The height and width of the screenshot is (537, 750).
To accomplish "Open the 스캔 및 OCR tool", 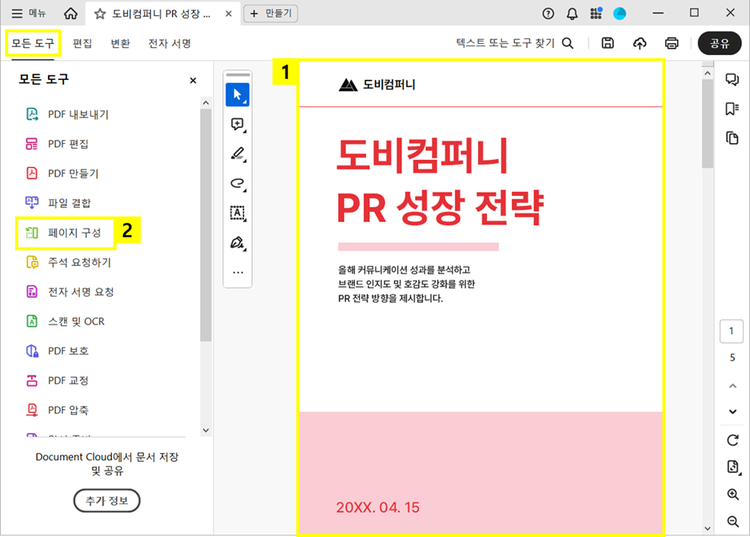I will (x=65, y=321).
